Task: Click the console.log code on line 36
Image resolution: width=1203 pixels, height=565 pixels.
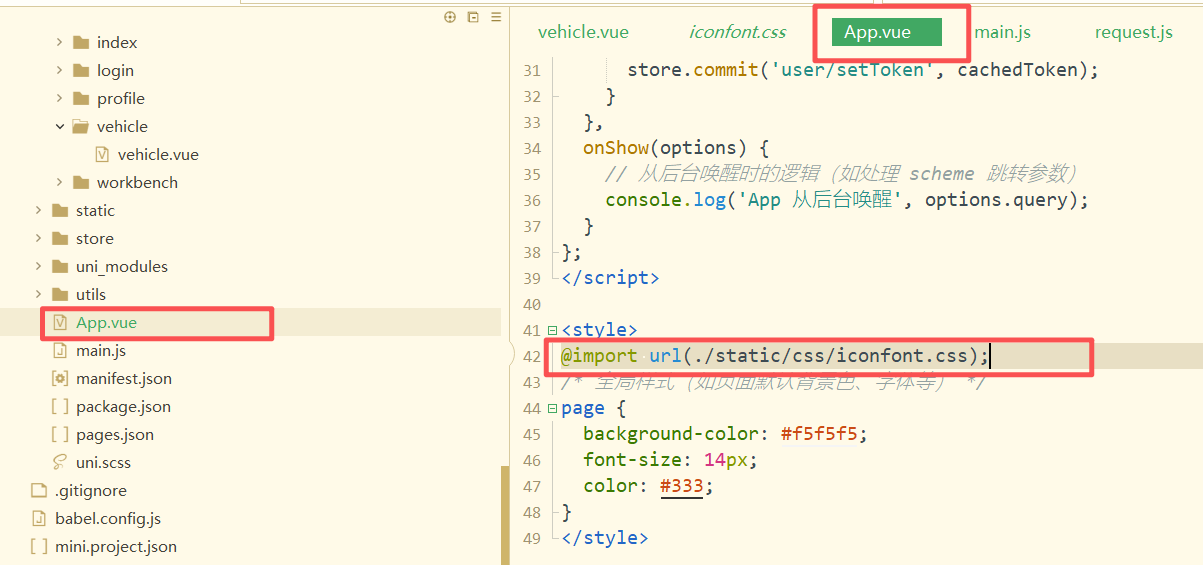Action: (x=847, y=200)
